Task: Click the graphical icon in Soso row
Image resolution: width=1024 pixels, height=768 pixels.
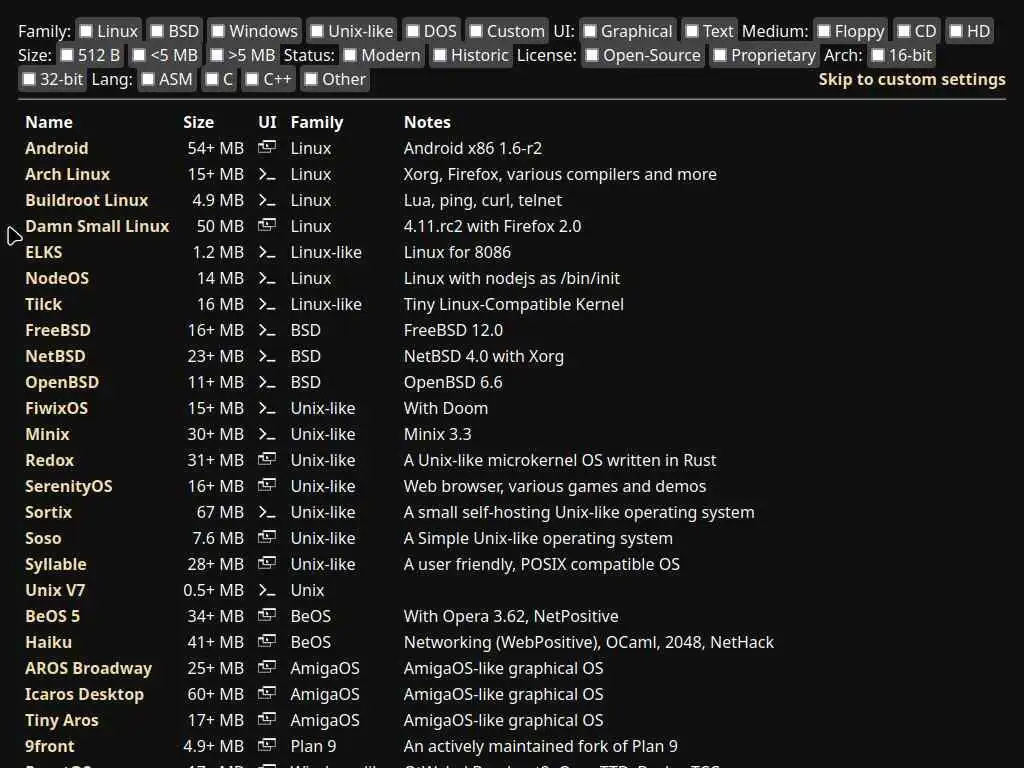Action: tap(266, 538)
